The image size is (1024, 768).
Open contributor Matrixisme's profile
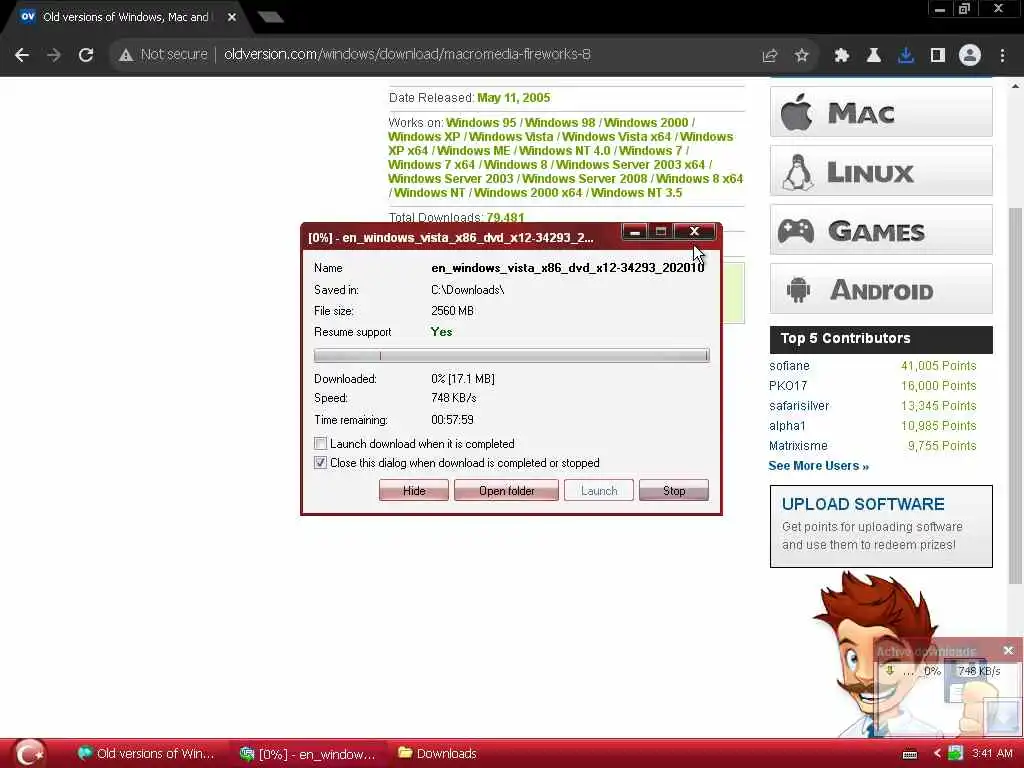[x=798, y=446]
